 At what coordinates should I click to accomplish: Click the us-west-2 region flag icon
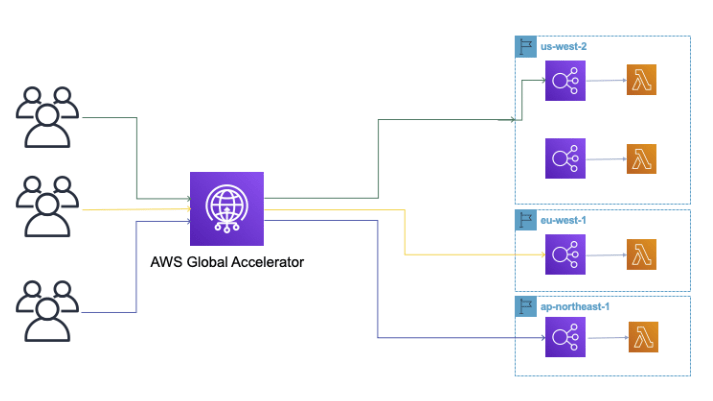526,46
